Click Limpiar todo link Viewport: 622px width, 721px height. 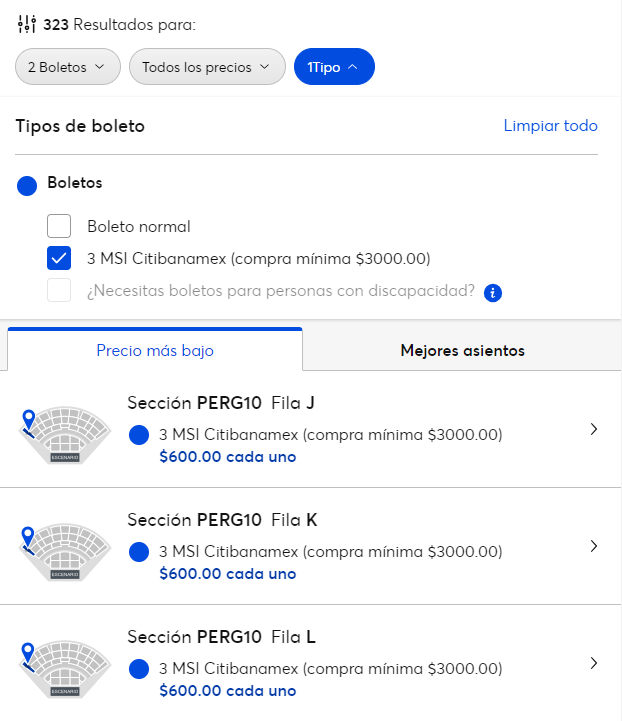pyautogui.click(x=550, y=126)
